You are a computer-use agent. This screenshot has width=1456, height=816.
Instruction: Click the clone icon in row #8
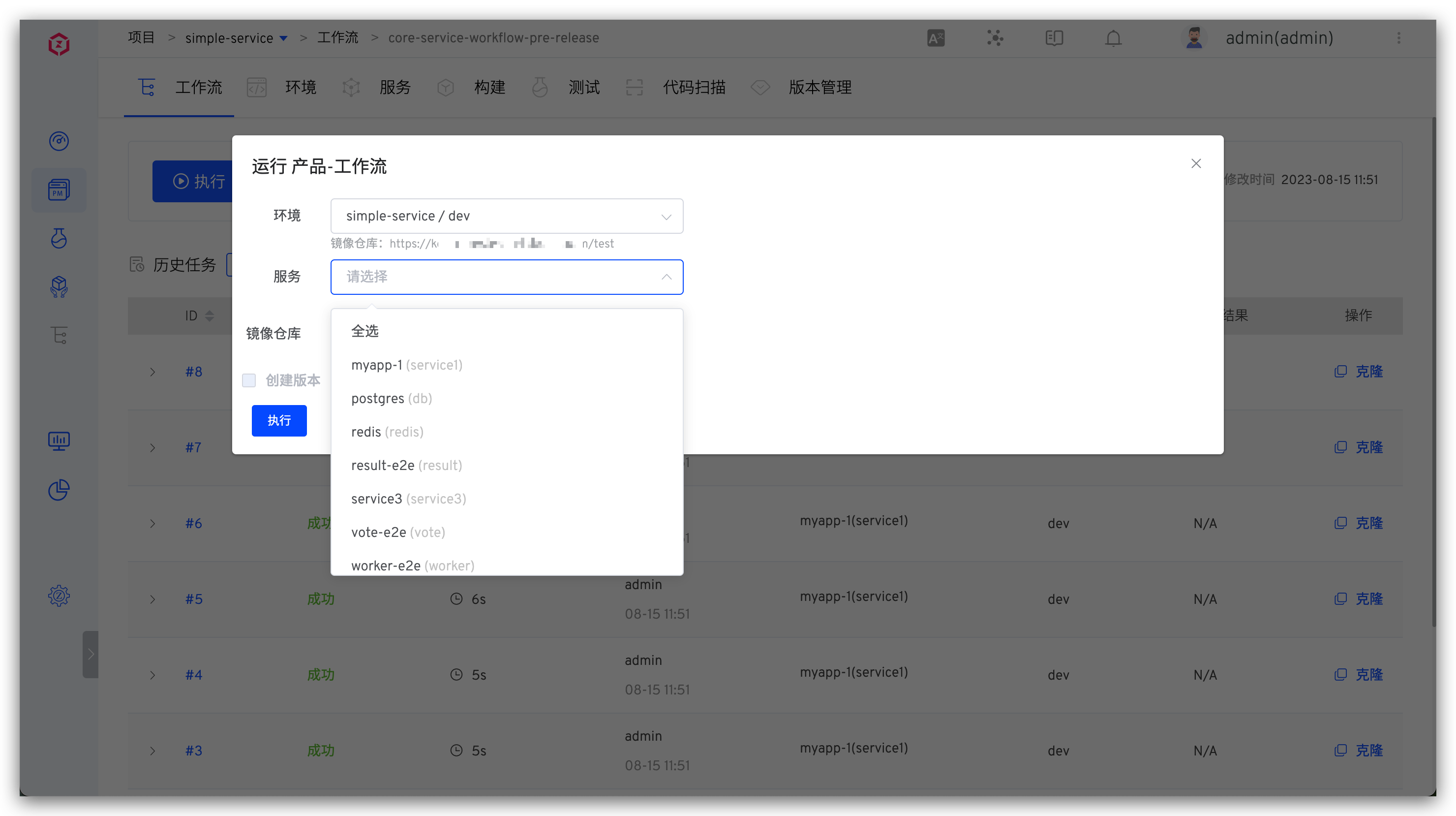click(x=1340, y=372)
